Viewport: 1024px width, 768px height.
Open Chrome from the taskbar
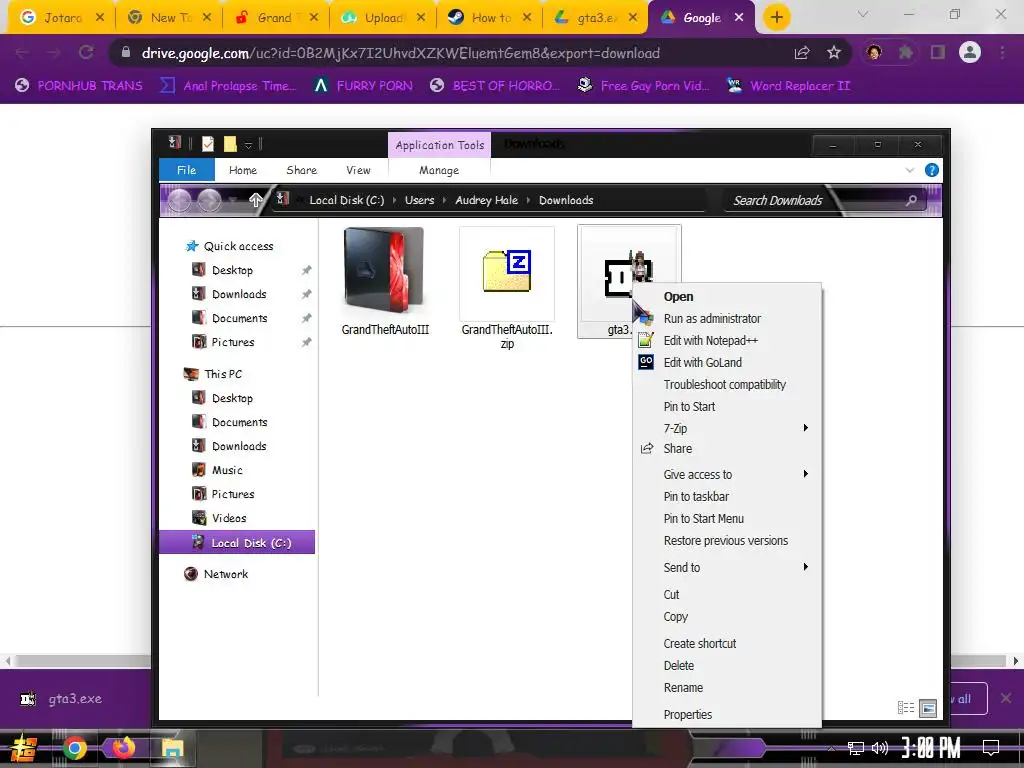point(74,748)
